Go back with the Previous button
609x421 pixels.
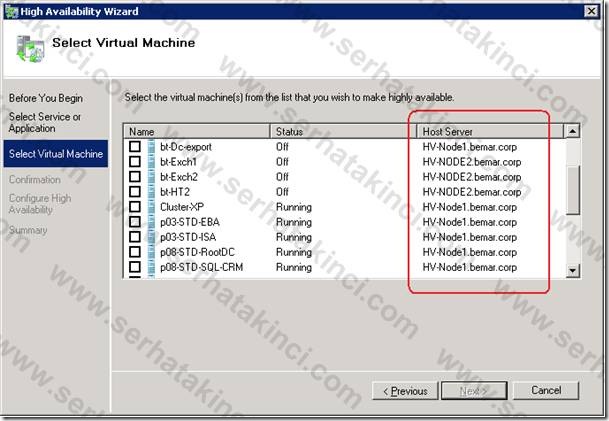click(405, 391)
